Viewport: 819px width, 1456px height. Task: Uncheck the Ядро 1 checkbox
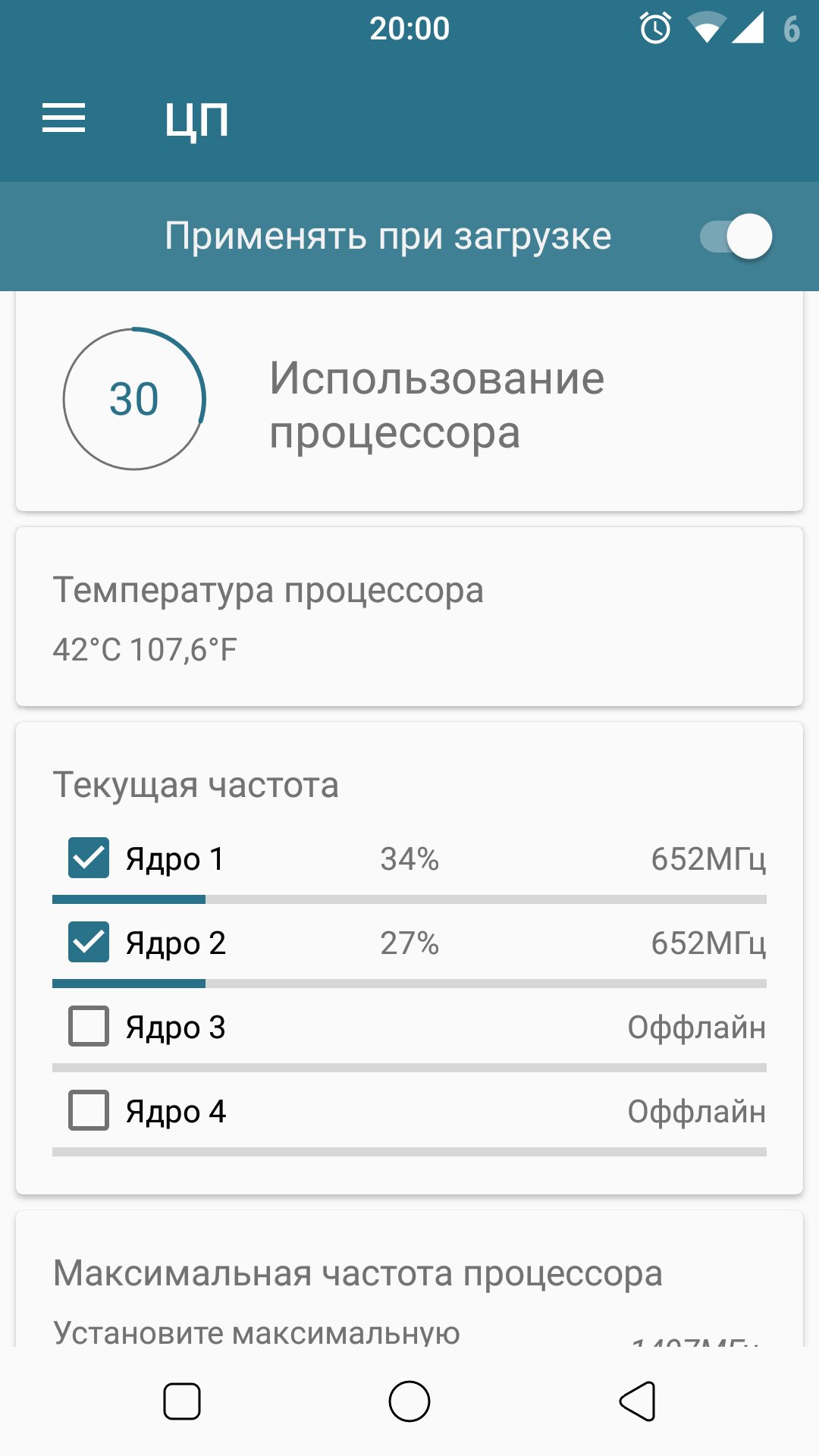pyautogui.click(x=89, y=858)
